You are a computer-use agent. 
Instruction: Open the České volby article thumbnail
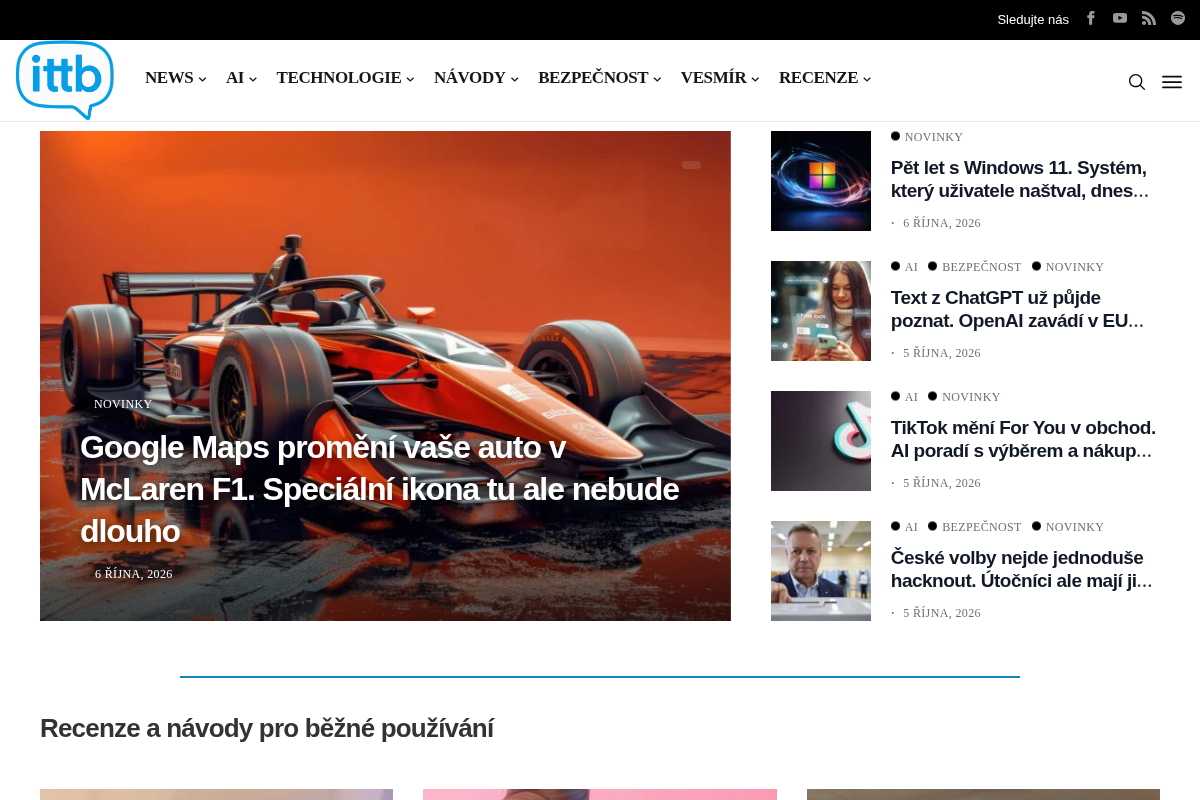pos(821,571)
